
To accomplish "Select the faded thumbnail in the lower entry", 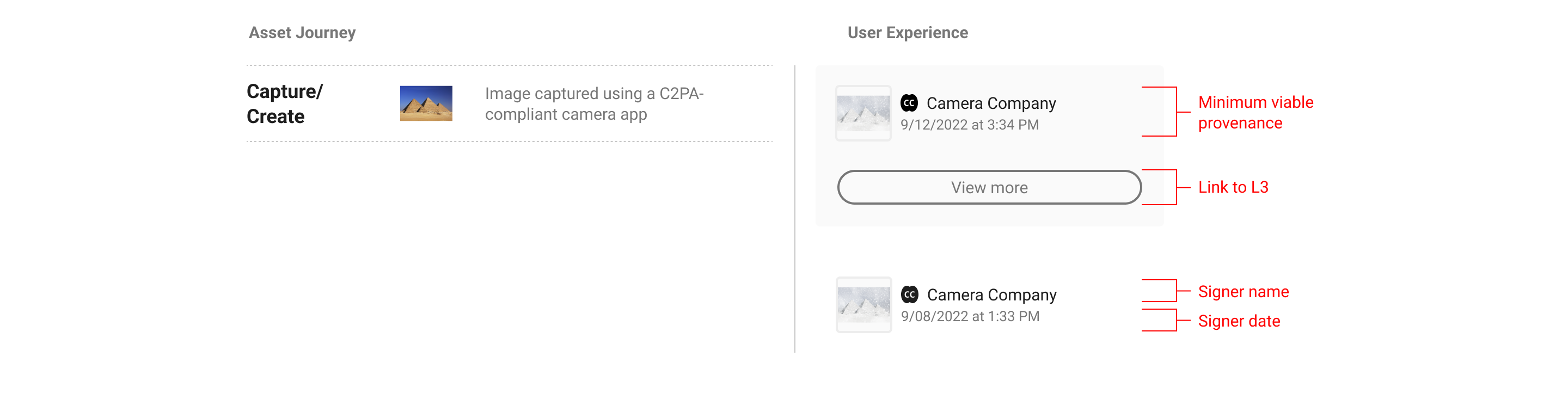I will [863, 305].
